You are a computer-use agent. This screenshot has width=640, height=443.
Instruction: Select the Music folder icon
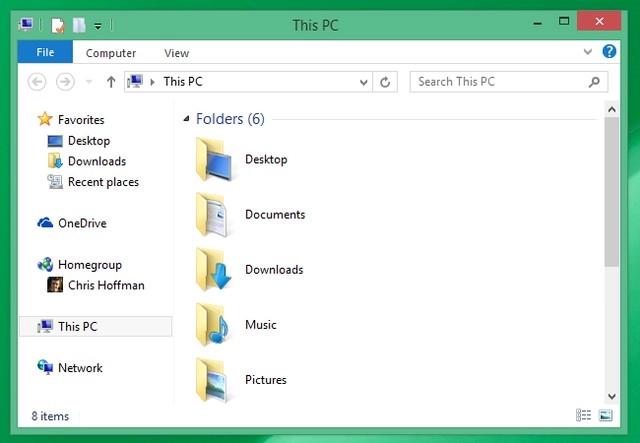(x=213, y=325)
